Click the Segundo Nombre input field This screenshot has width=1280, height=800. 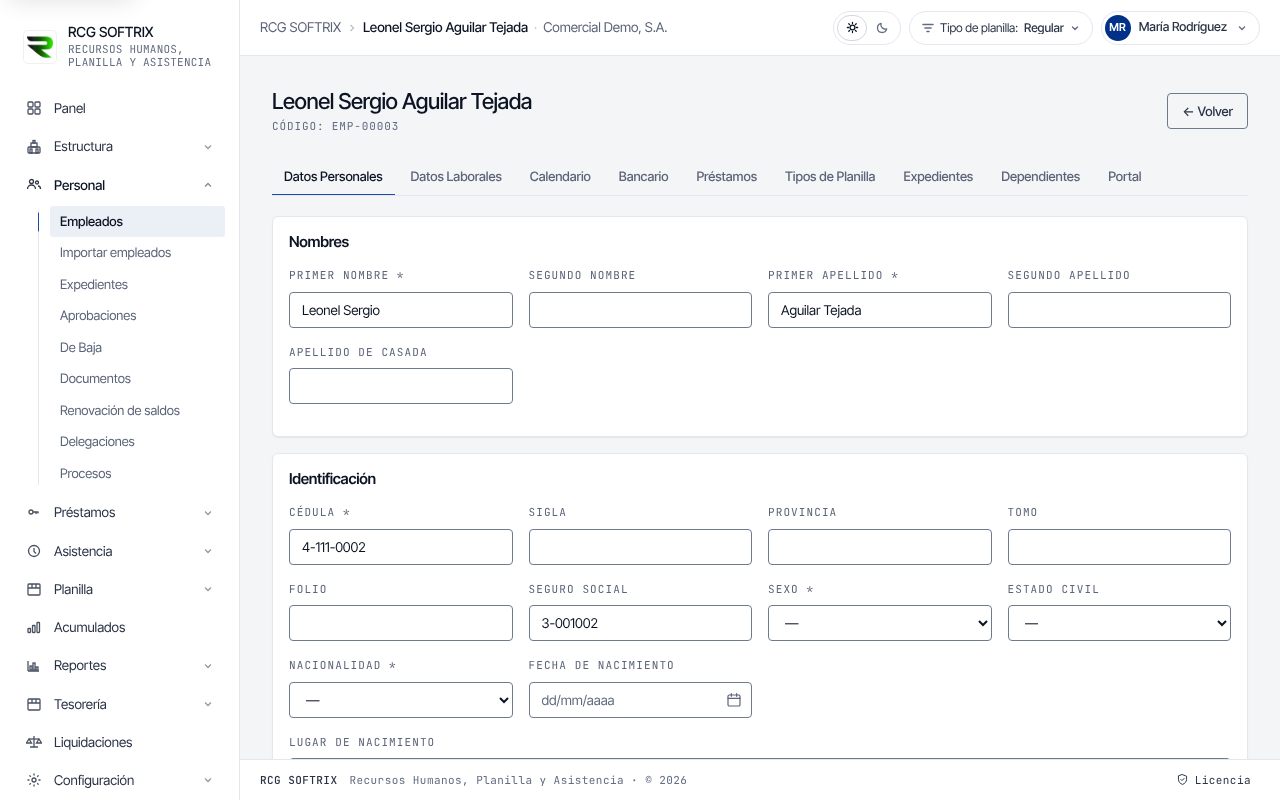(640, 310)
